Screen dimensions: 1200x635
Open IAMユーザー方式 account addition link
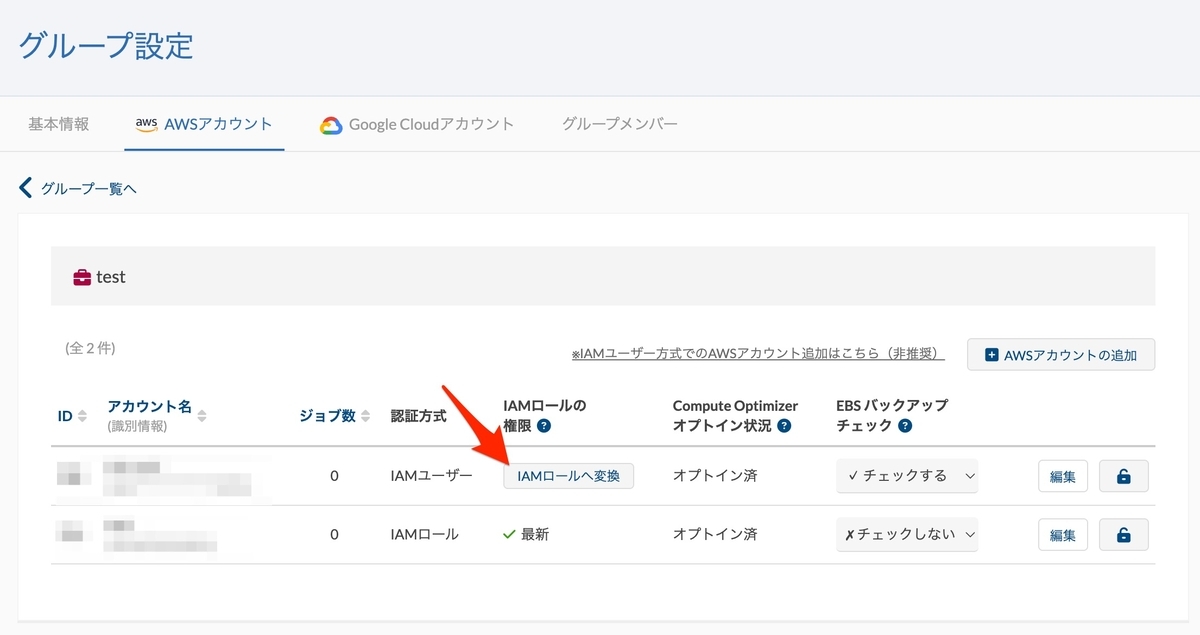758,354
